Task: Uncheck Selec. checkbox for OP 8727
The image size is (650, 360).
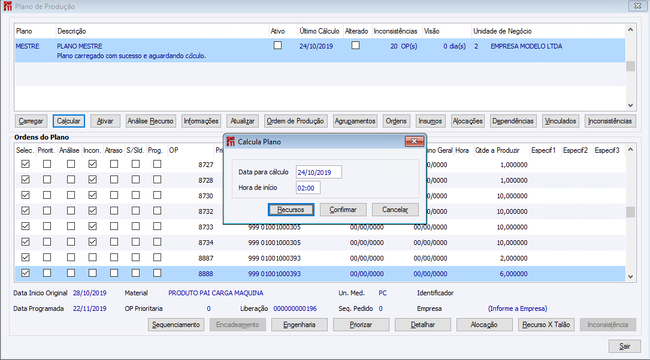Action: coord(25,164)
